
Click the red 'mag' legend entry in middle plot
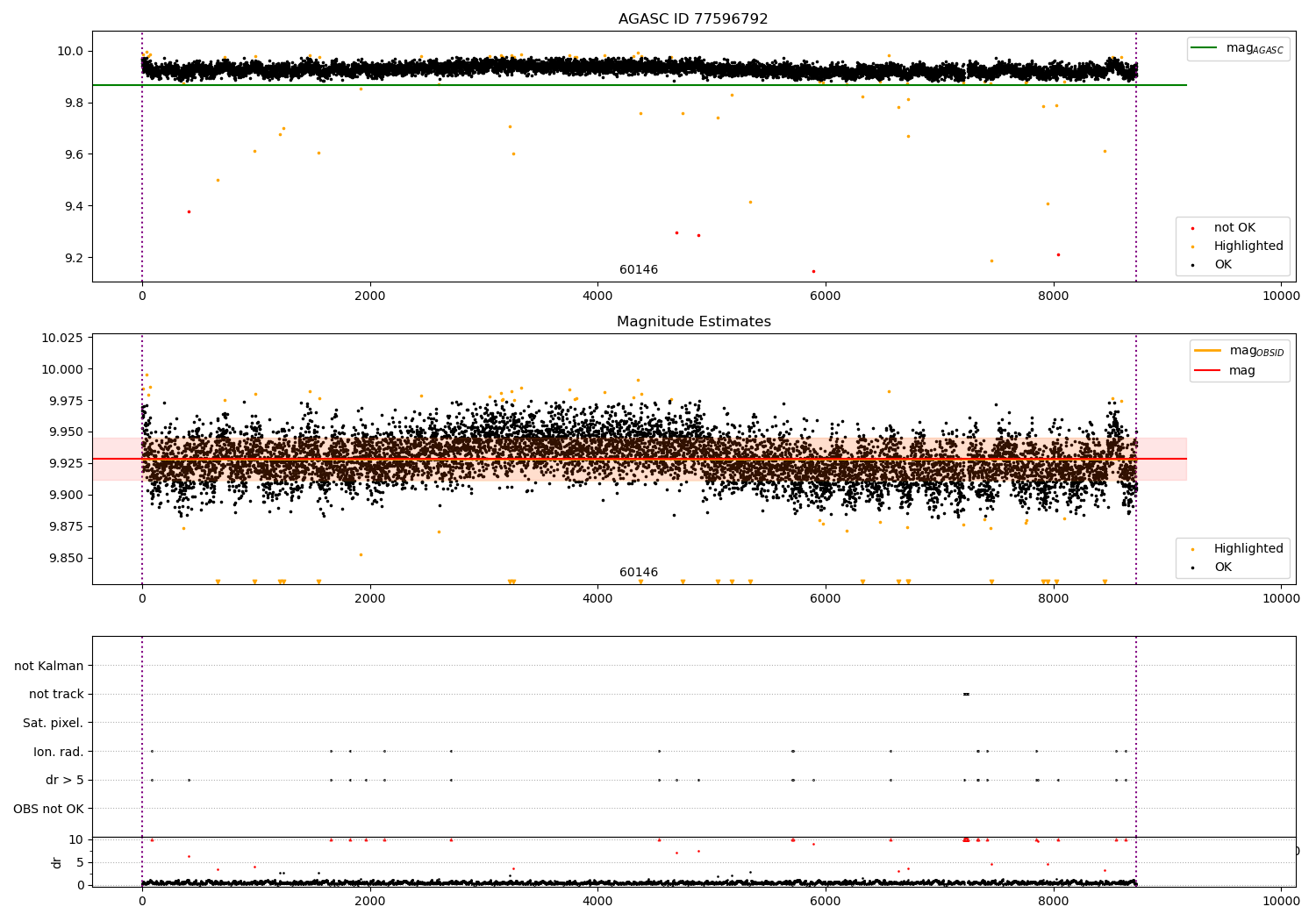(1241, 370)
